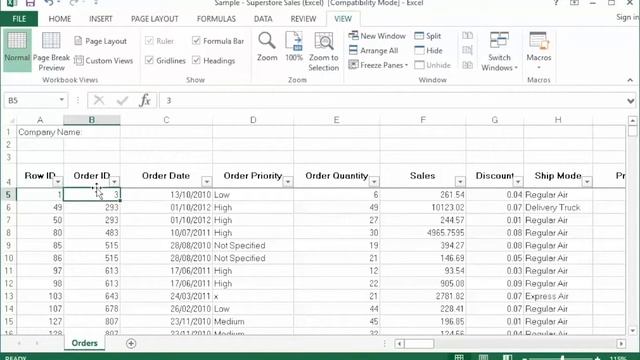Switch to HOME tab
This screenshot has height=360, width=640.
[60, 19]
